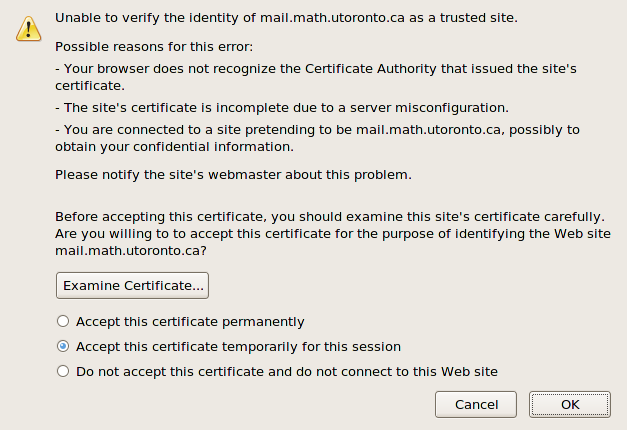This screenshot has height=430, width=627.
Task: Click the server misconfiguration reason line
Action: [x=282, y=108]
